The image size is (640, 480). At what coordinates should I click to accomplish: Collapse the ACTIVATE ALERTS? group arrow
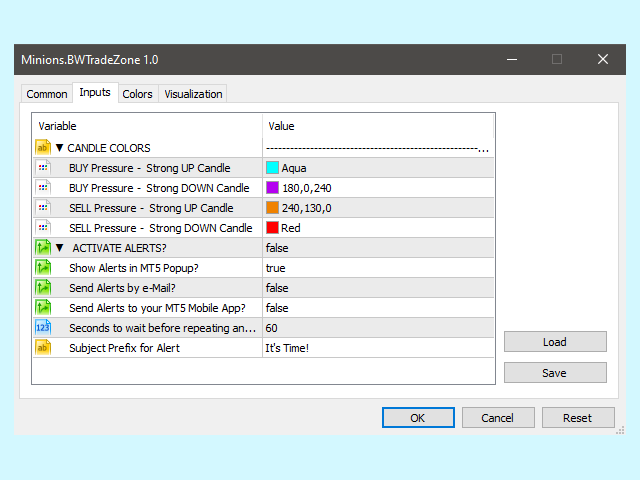click(59, 248)
